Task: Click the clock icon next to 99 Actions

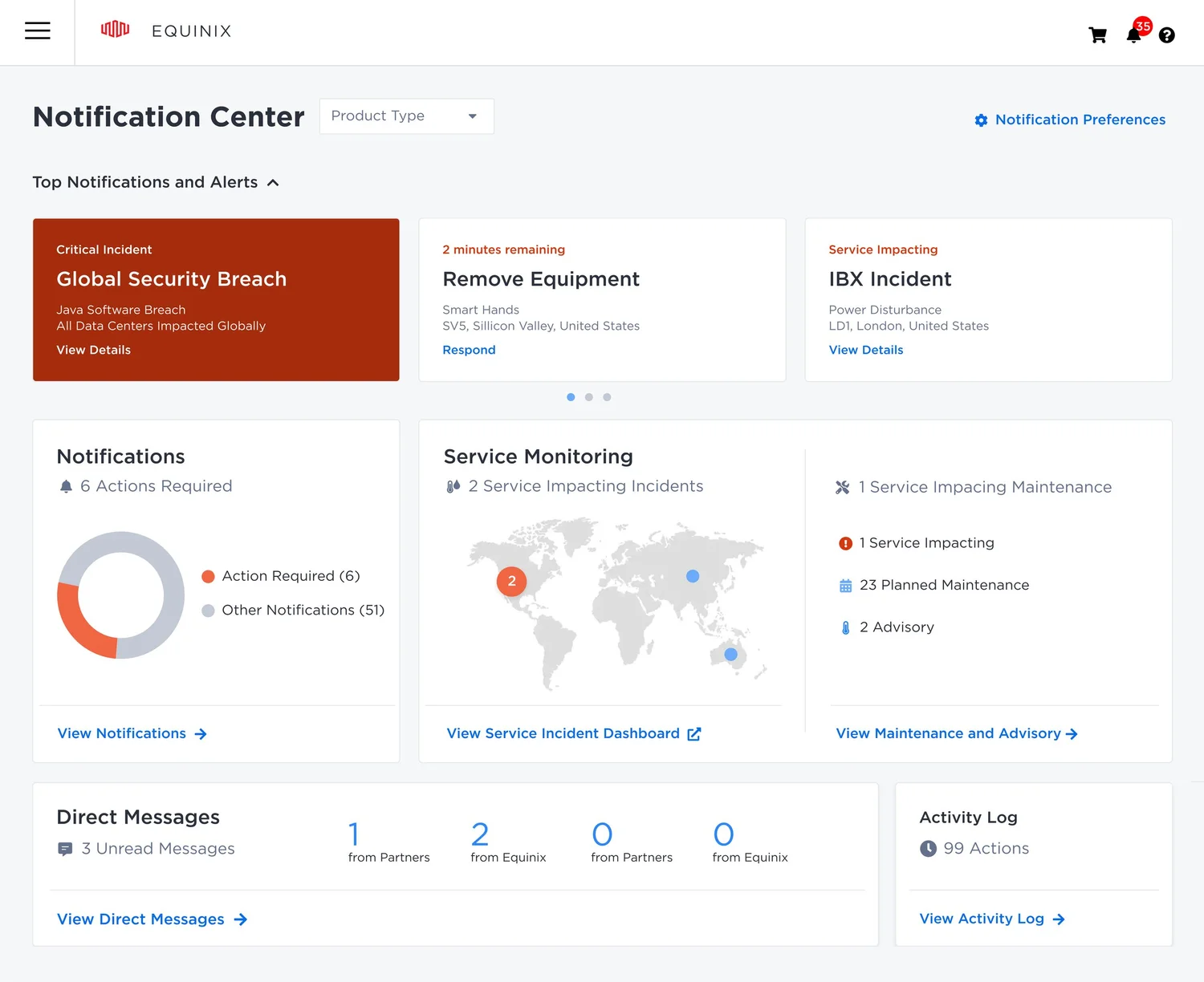Action: pyautogui.click(x=929, y=848)
